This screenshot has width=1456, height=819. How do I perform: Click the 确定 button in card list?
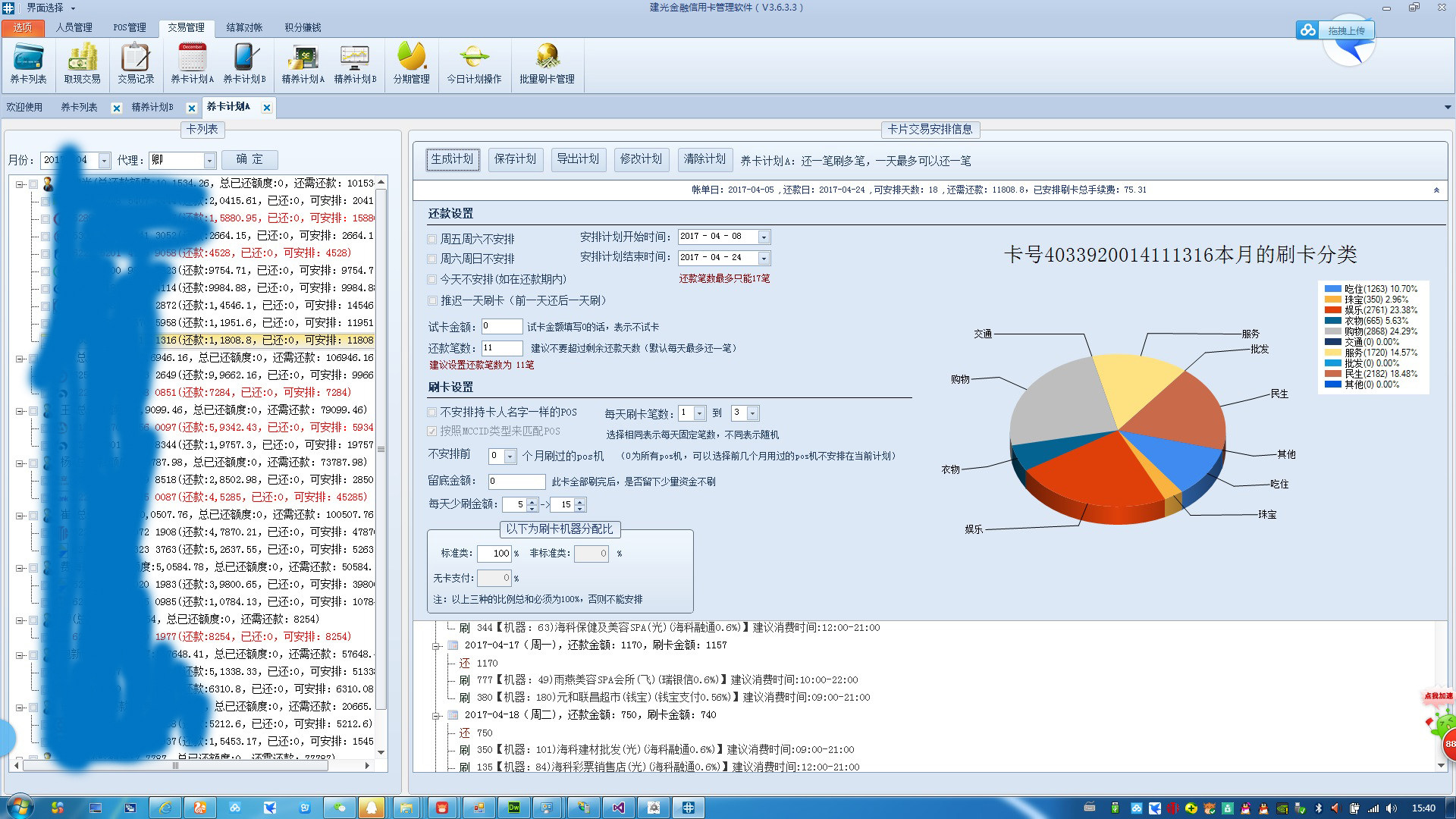tap(249, 159)
